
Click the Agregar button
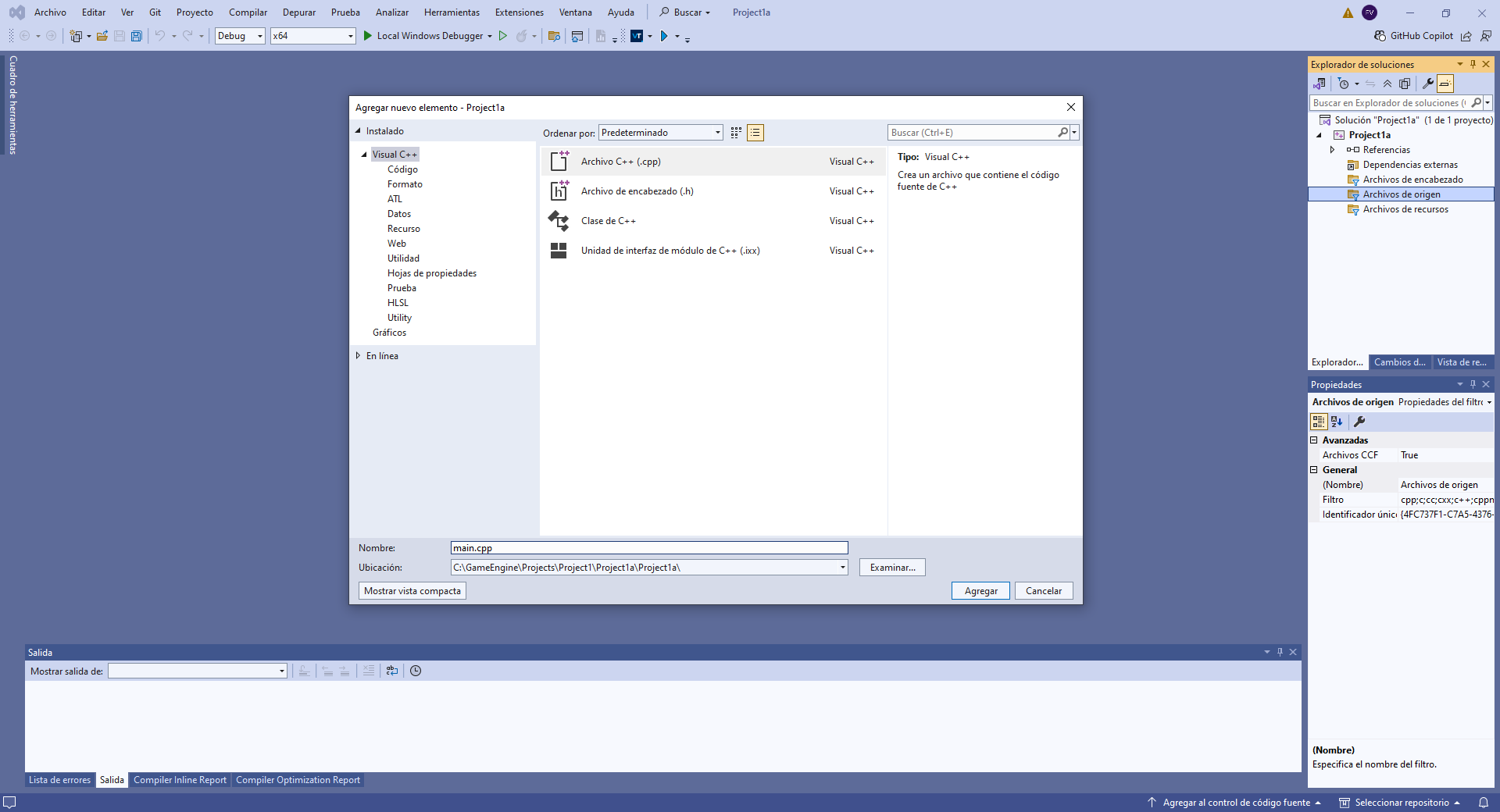(980, 591)
